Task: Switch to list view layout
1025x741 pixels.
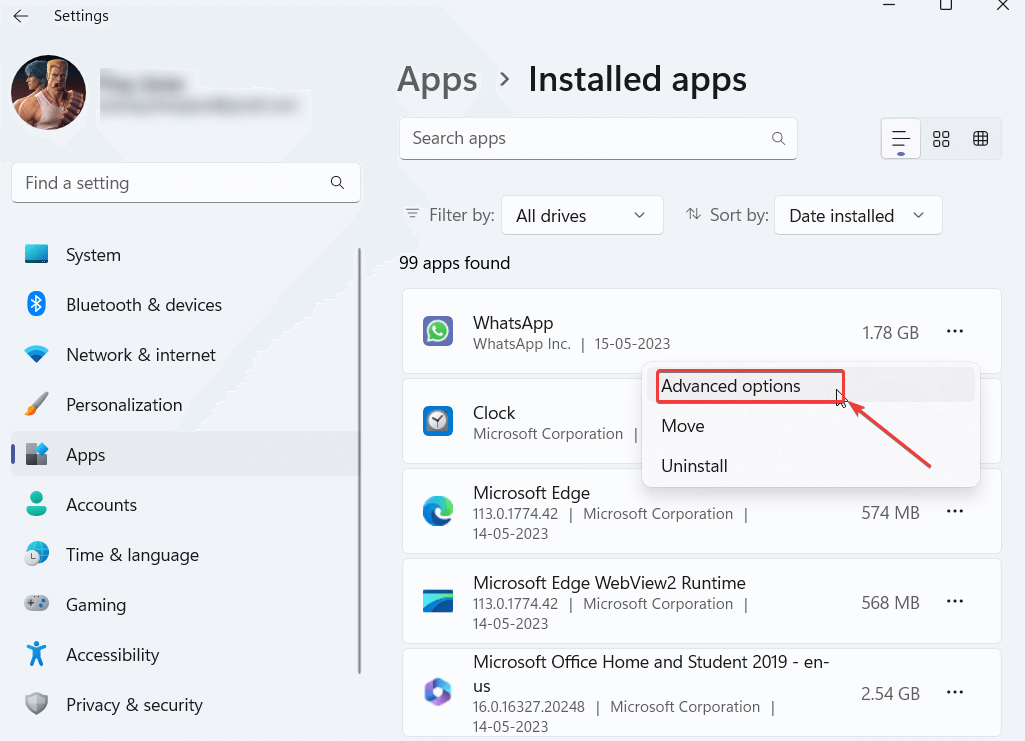Action: tap(901, 139)
